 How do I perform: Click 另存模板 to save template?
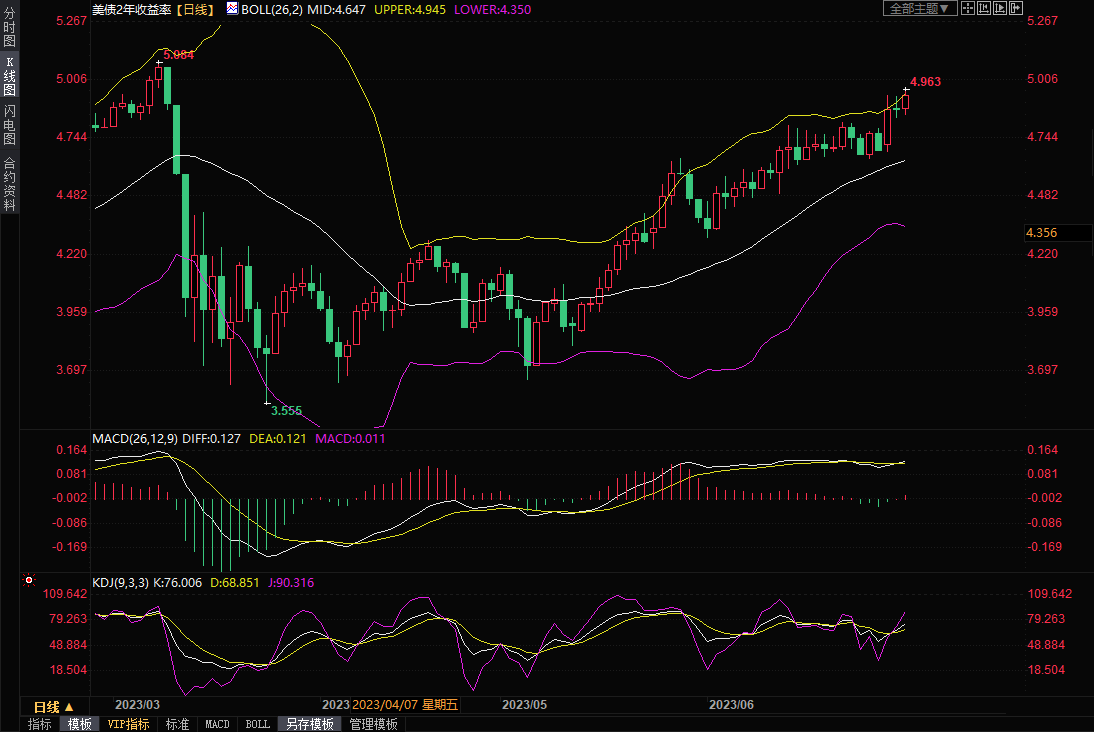tap(309, 724)
